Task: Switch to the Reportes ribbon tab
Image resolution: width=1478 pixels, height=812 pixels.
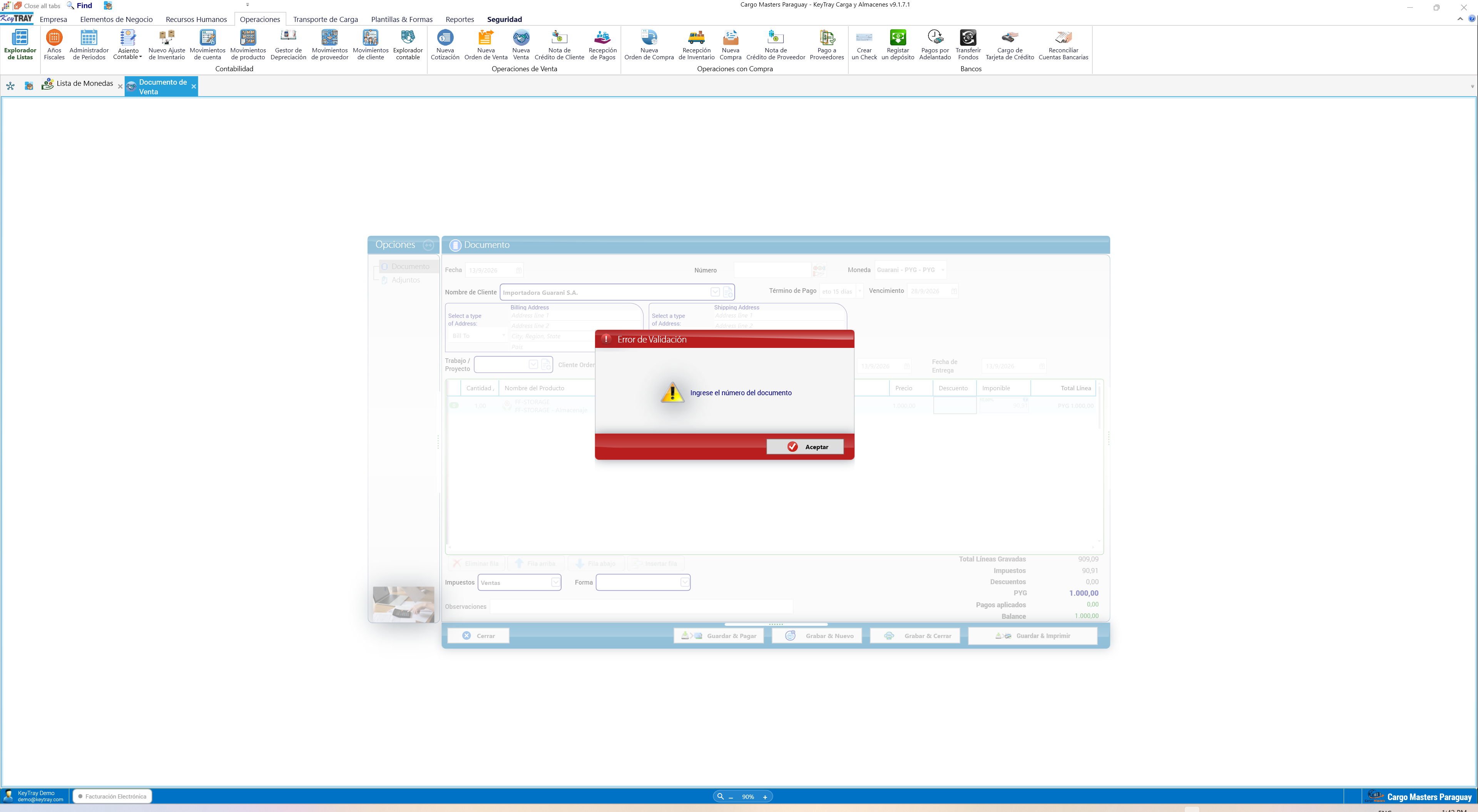Action: 460,19
